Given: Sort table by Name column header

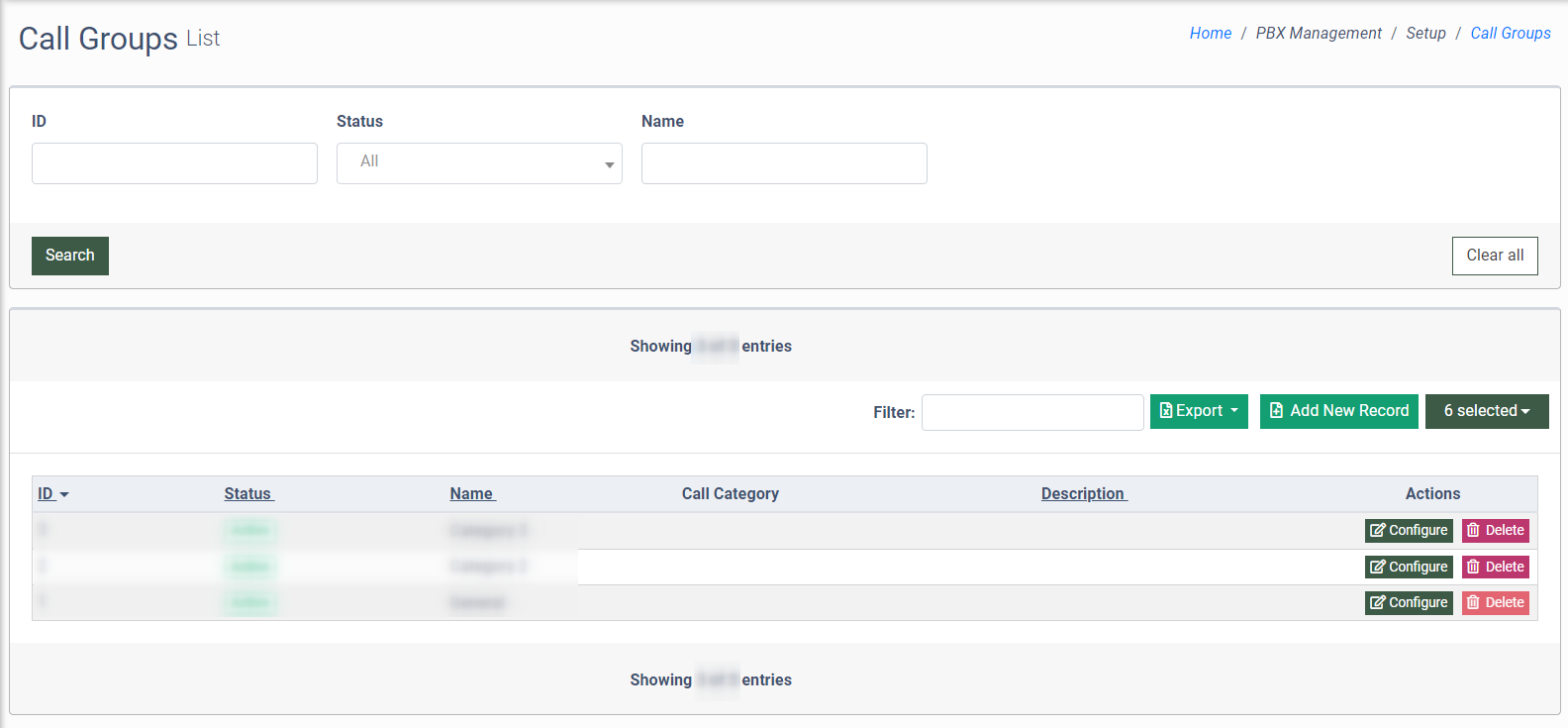Looking at the screenshot, I should (471, 494).
